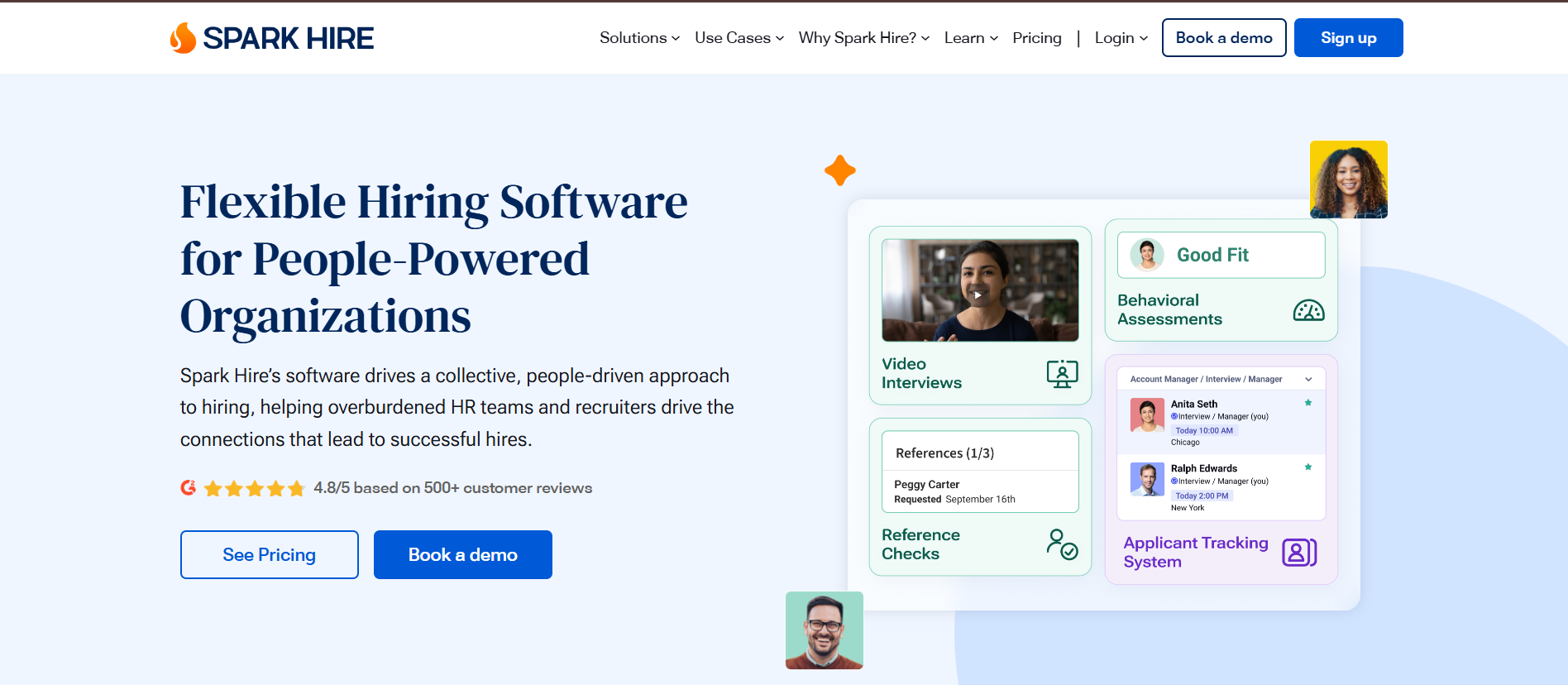Viewport: 1568px width, 685px height.
Task: Click the woman's photo with yellow background
Action: [x=1348, y=180]
